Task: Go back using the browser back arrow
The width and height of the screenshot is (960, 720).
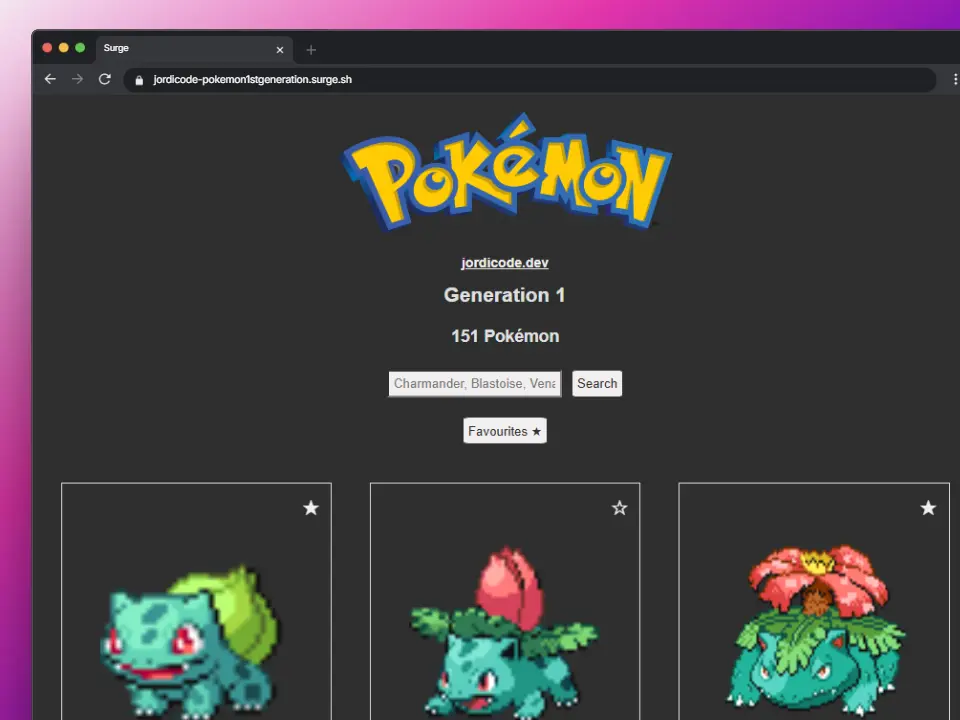Action: tap(50, 79)
